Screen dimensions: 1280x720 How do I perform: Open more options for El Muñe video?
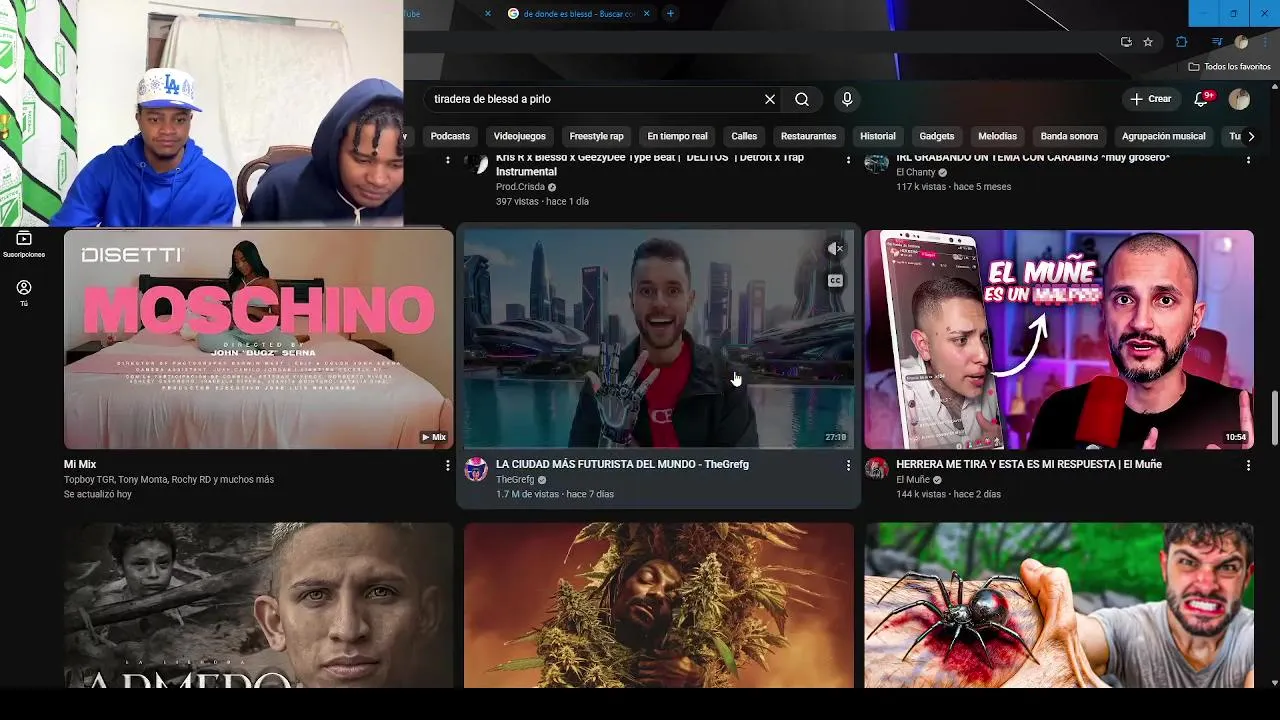(x=1248, y=465)
